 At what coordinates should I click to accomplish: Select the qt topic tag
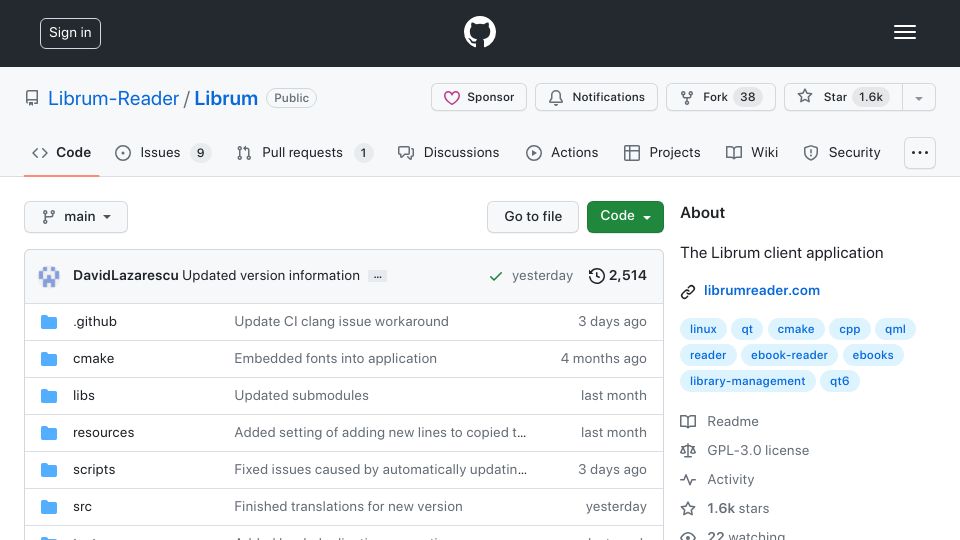(747, 329)
